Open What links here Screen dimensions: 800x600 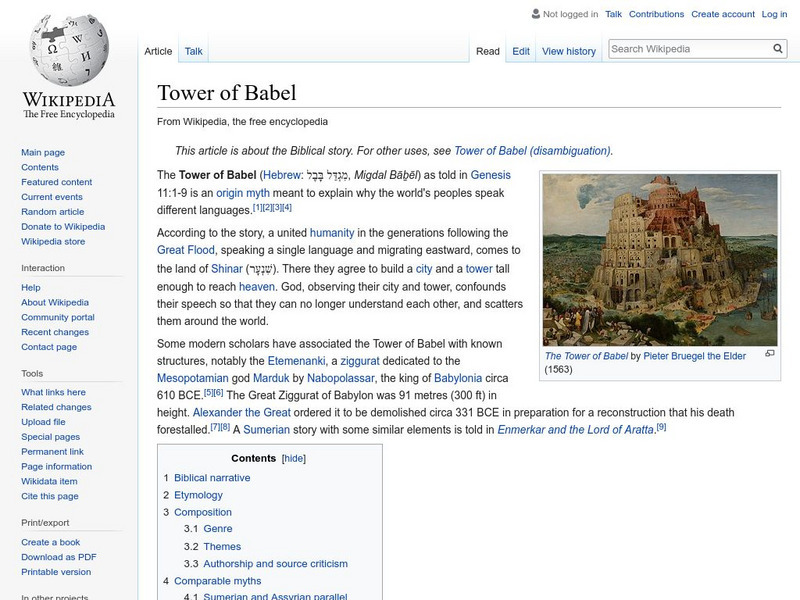[54, 392]
